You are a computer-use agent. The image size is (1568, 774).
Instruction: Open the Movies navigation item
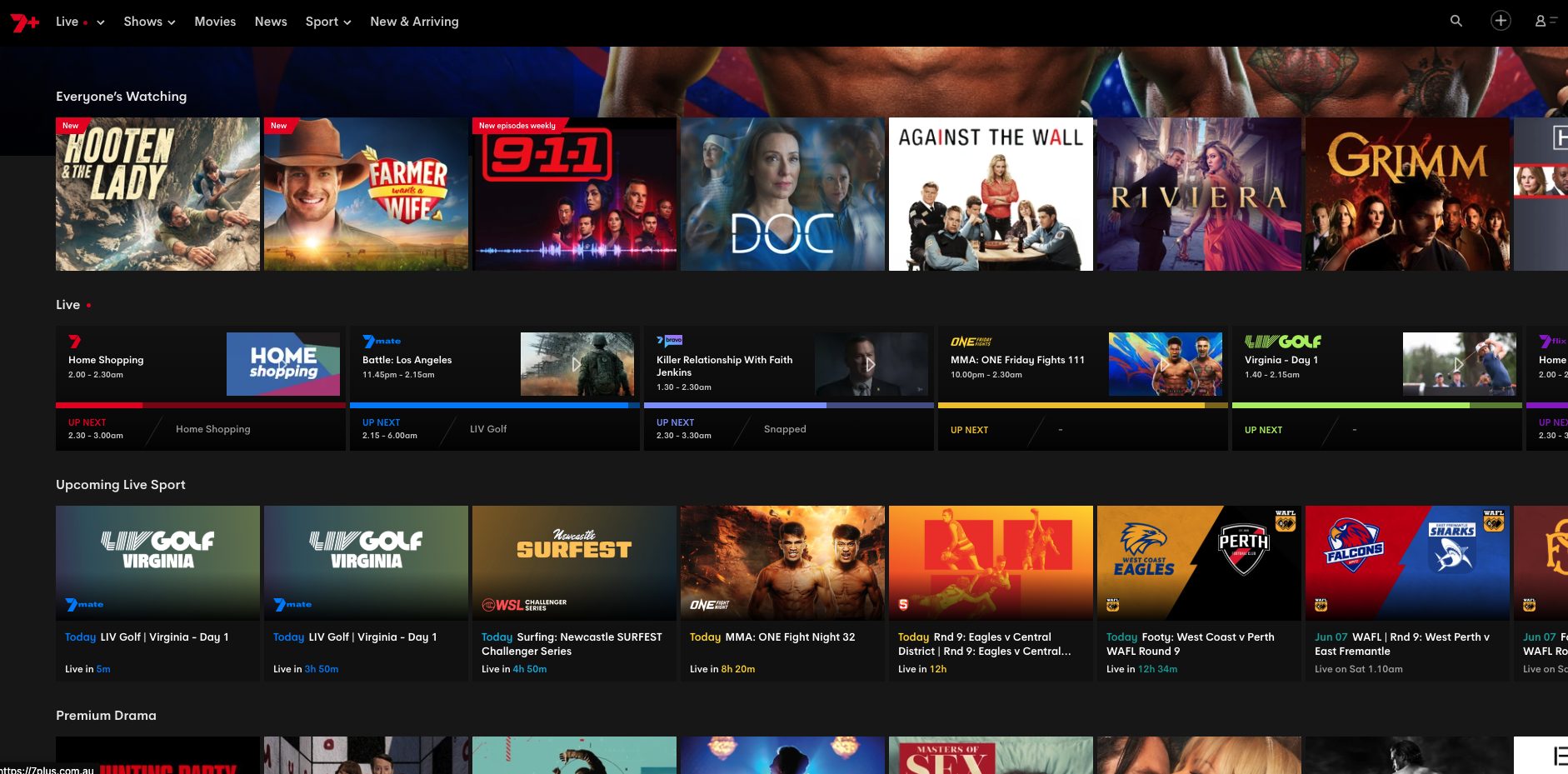click(x=215, y=22)
